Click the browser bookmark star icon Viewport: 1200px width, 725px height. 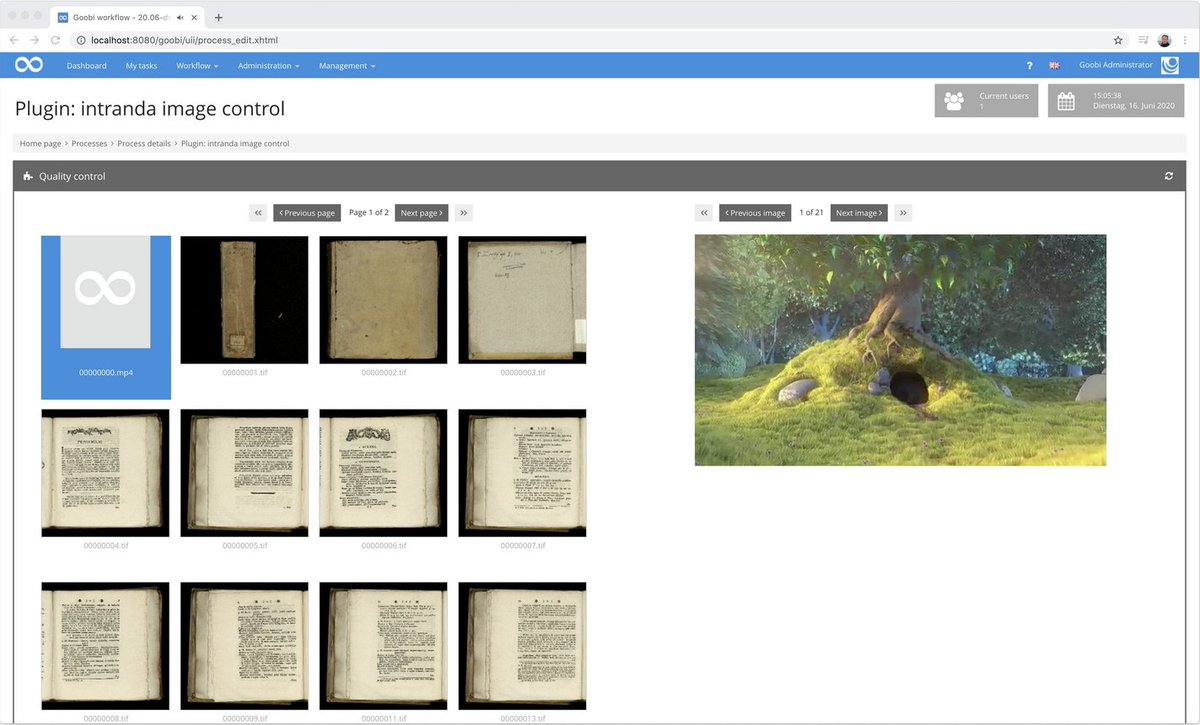click(1117, 40)
